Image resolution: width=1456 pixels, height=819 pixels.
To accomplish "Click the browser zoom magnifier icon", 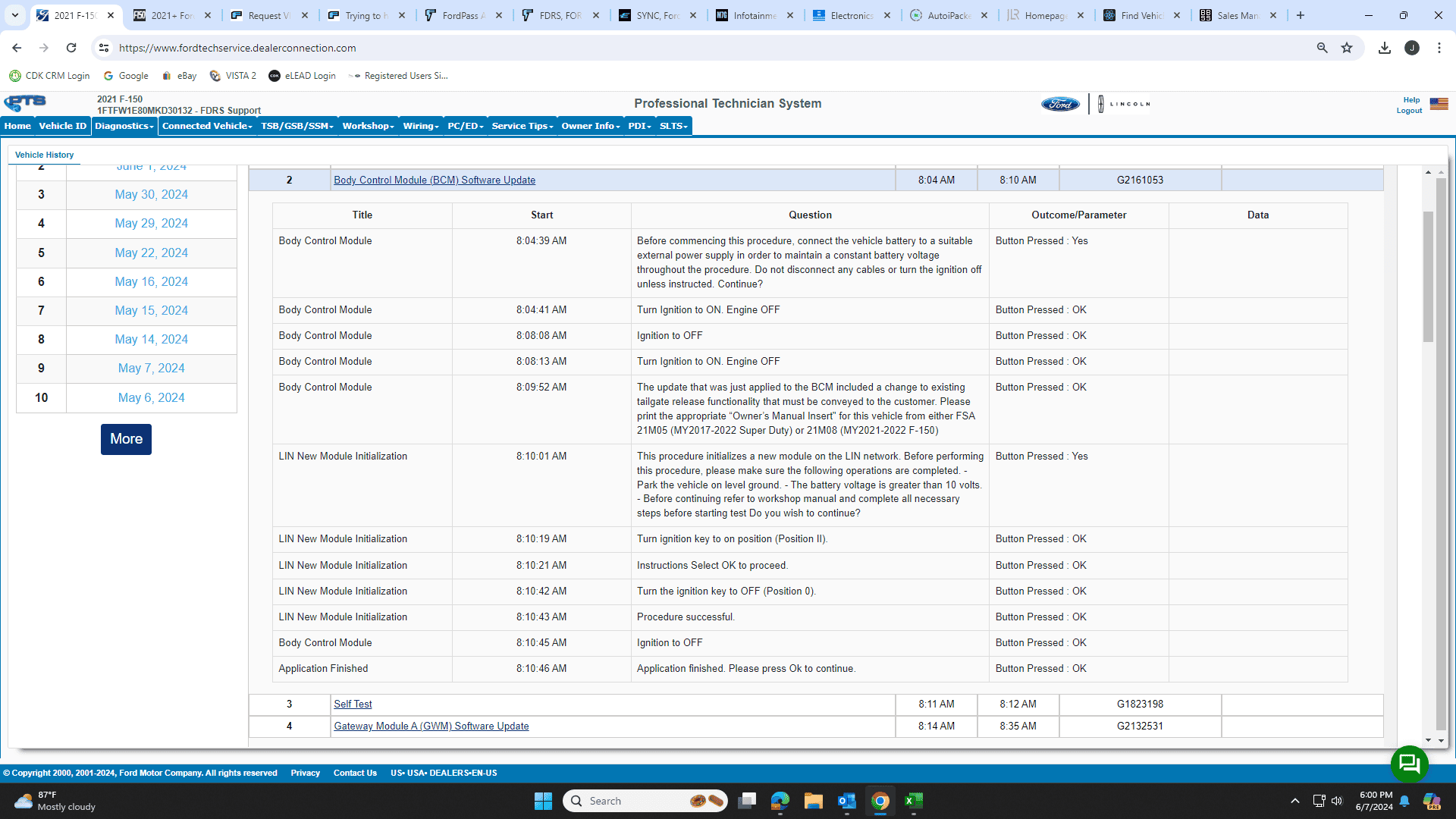I will tap(1322, 48).
